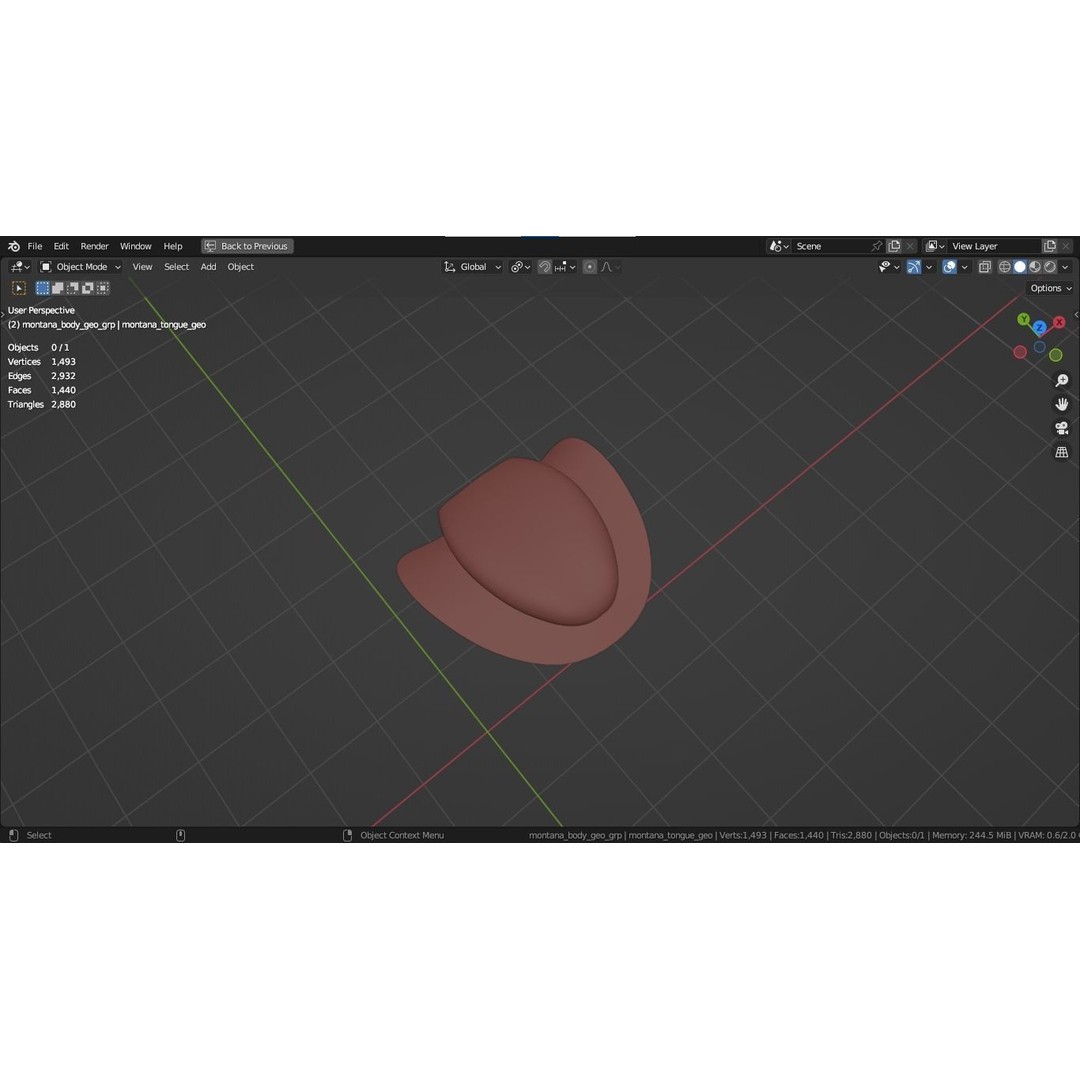This screenshot has width=1080, height=1080.
Task: Click the zoom view magnifier icon
Action: click(1061, 380)
